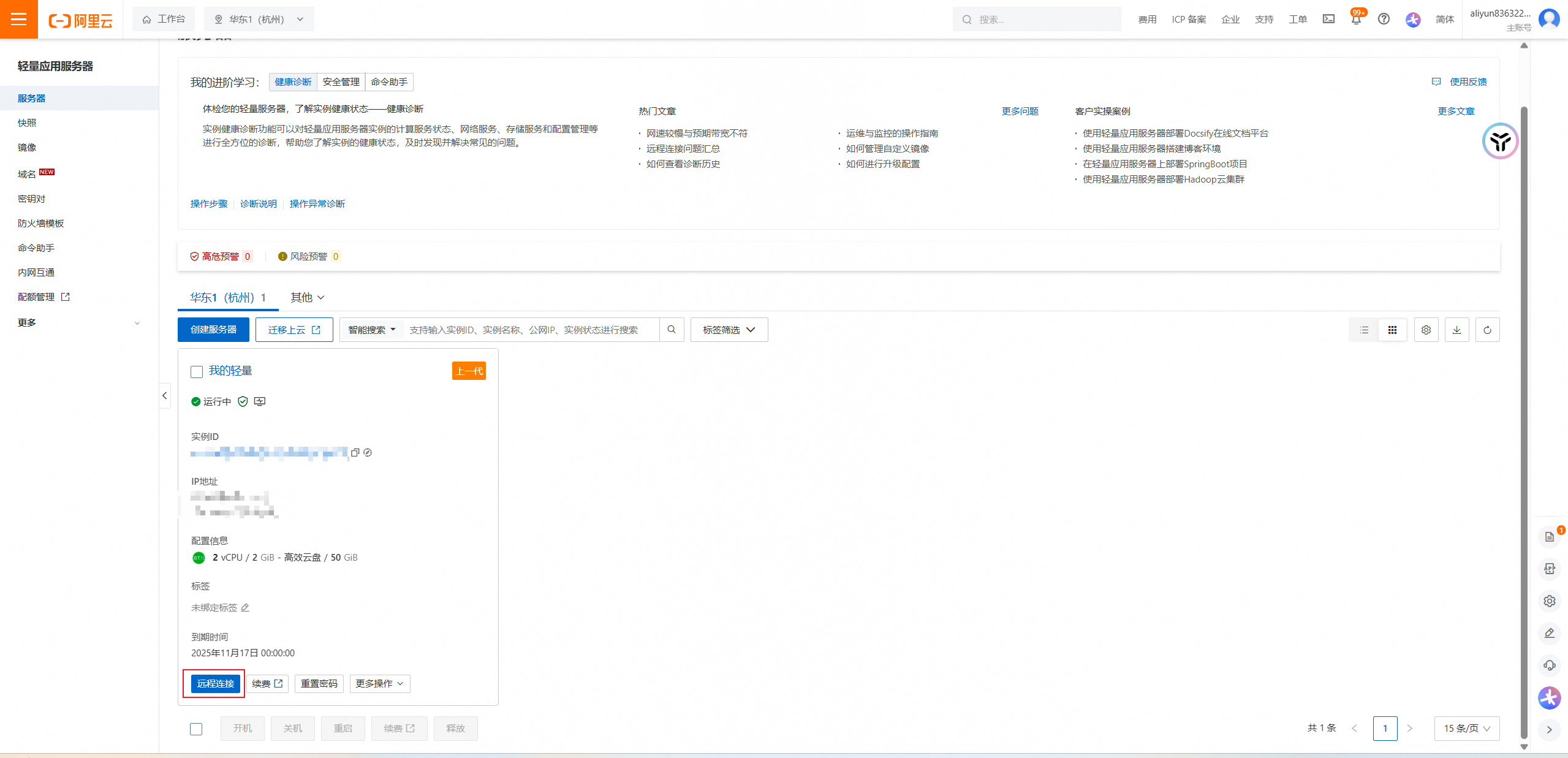Open the region 华东1（杭州）dropdown

pos(259,19)
